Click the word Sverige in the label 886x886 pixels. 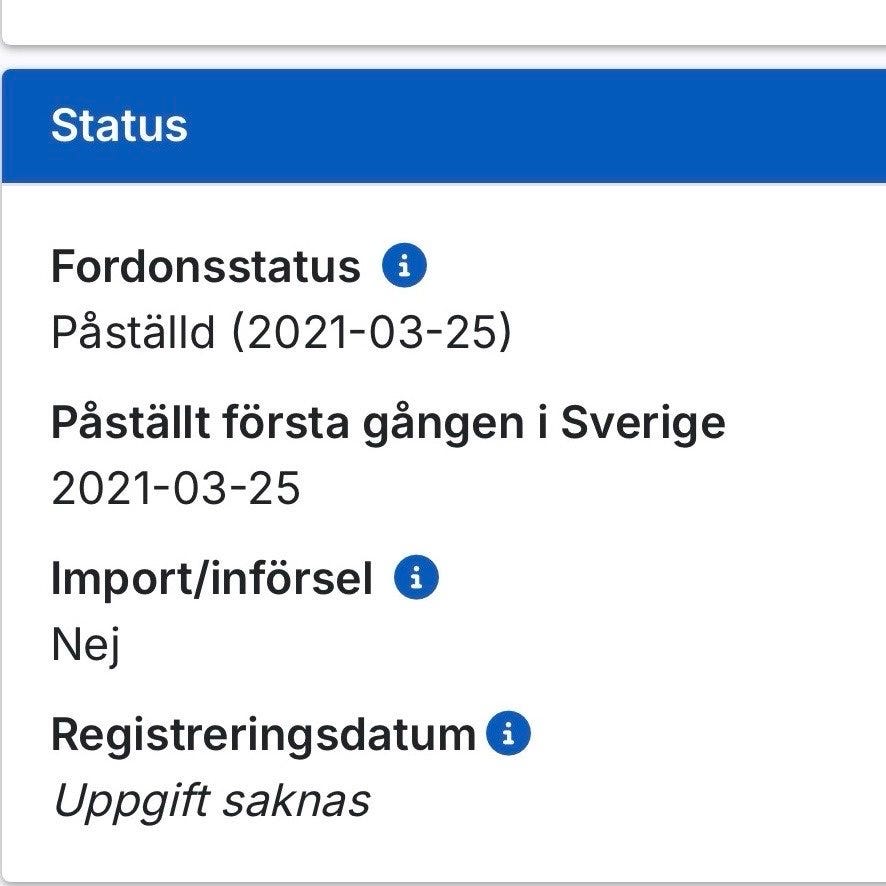[643, 424]
